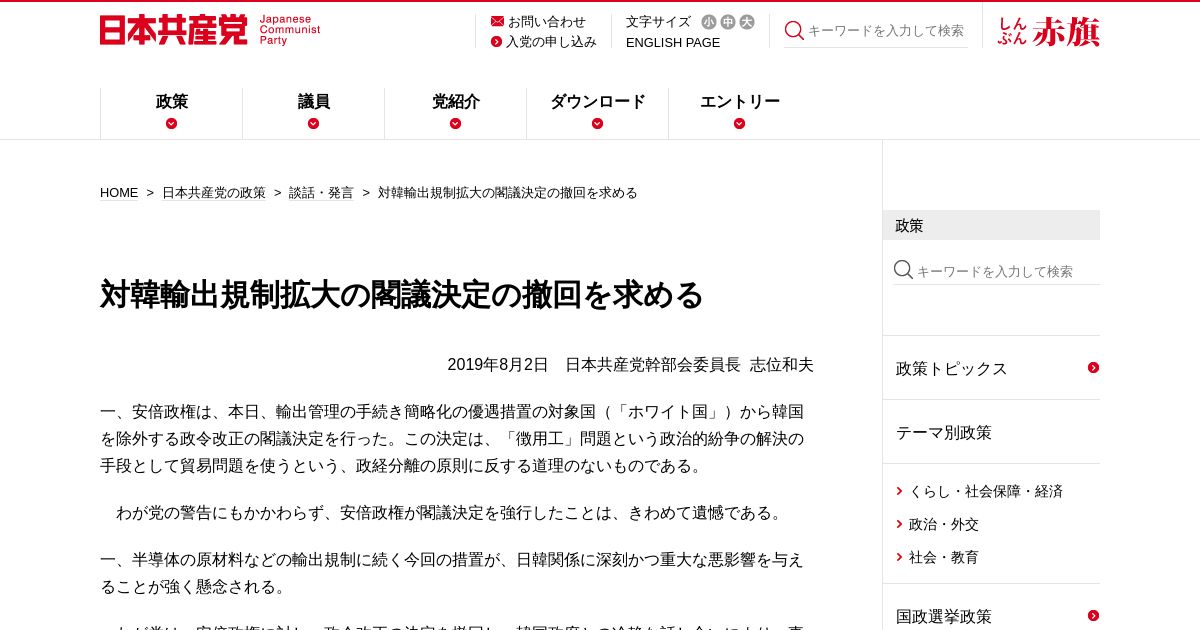Set font size to large (大)
The width and height of the screenshot is (1200, 630).
pyautogui.click(x=747, y=22)
